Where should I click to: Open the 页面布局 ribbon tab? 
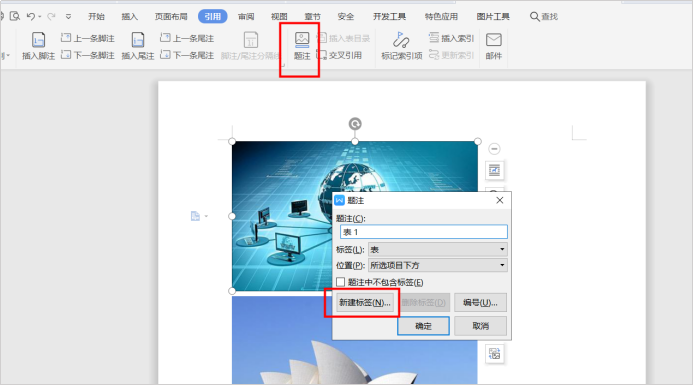(171, 17)
